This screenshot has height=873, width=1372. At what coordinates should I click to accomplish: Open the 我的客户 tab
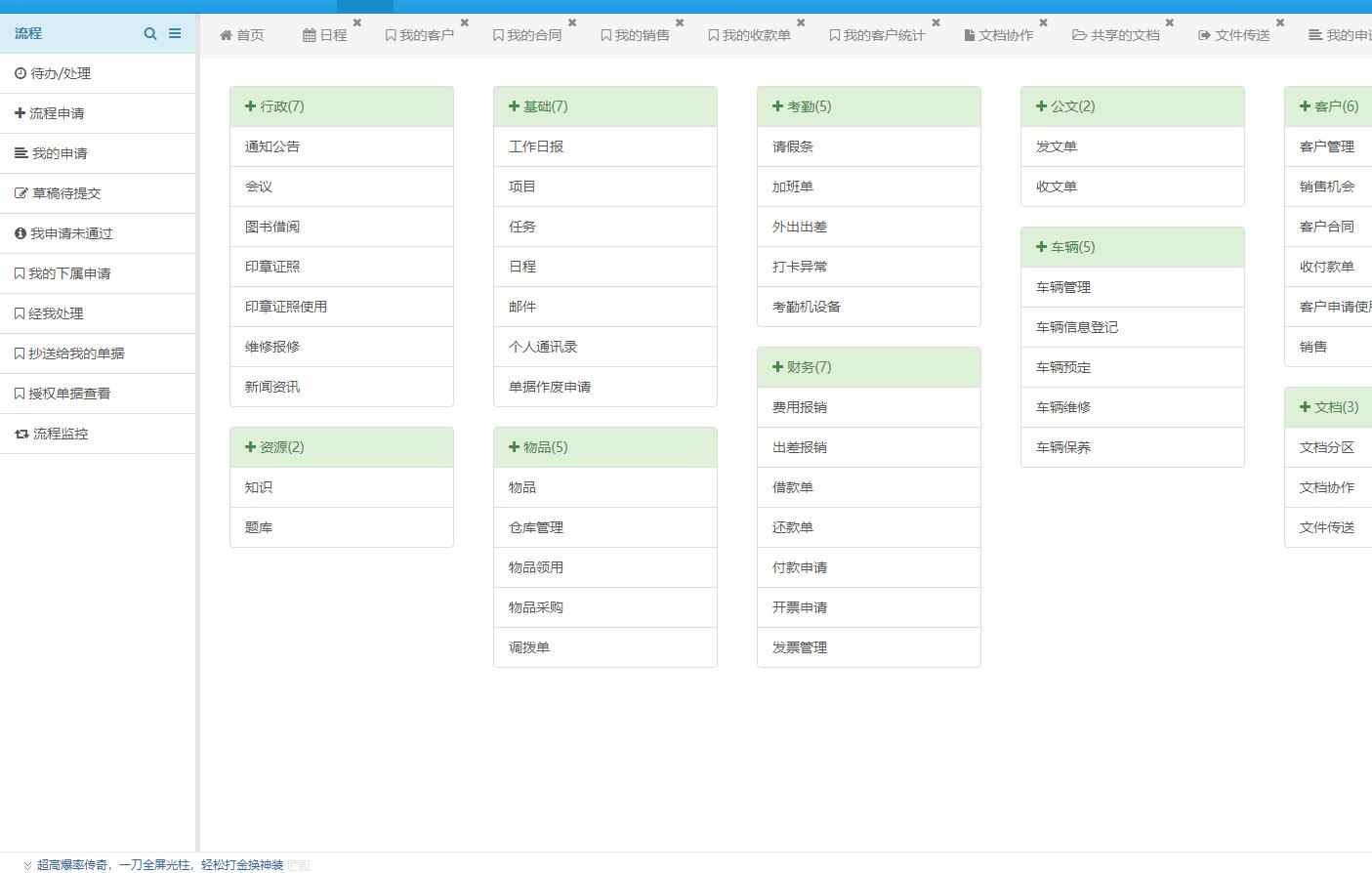[420, 35]
